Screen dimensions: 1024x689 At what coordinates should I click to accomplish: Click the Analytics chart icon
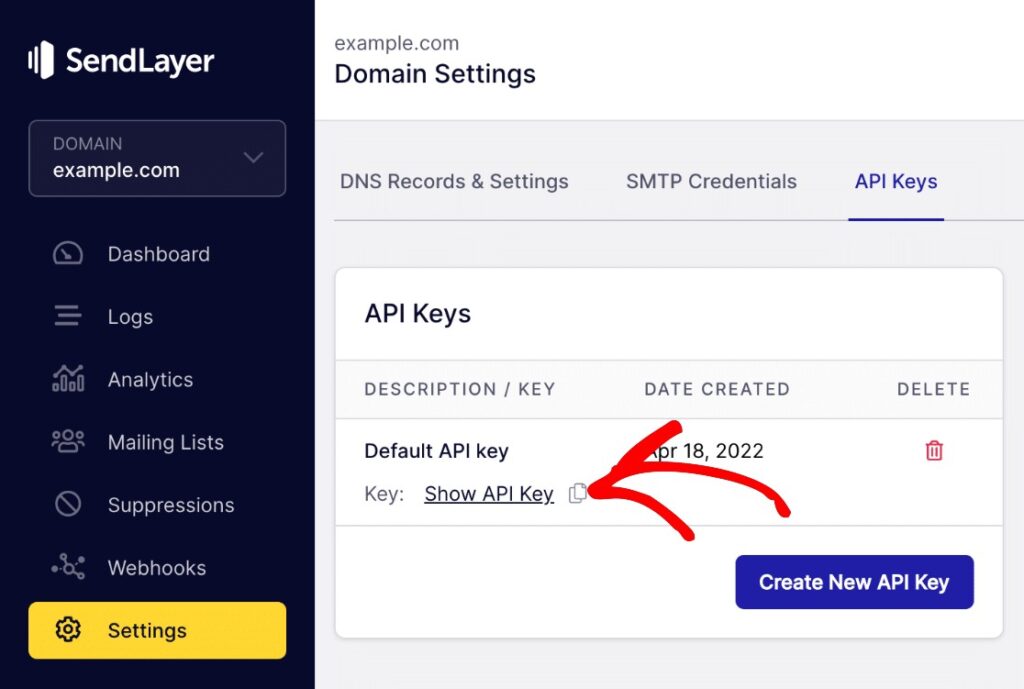[x=67, y=379]
